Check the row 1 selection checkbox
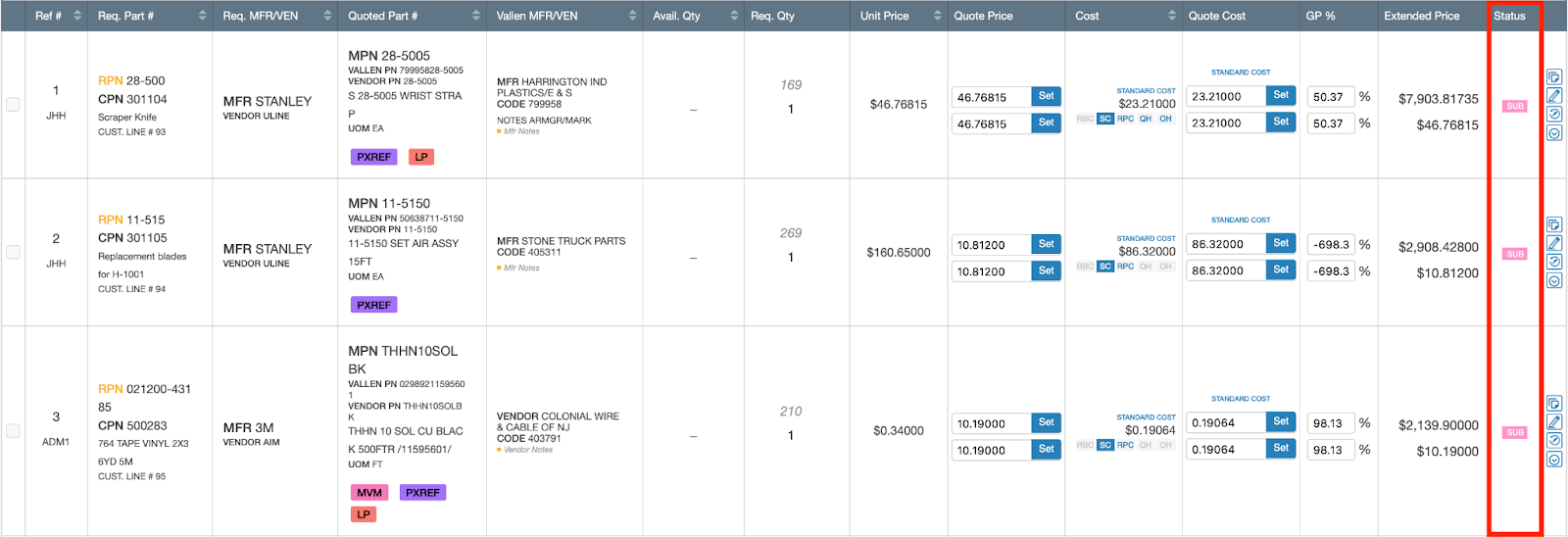Screen dimensions: 1568x537 coord(13,105)
